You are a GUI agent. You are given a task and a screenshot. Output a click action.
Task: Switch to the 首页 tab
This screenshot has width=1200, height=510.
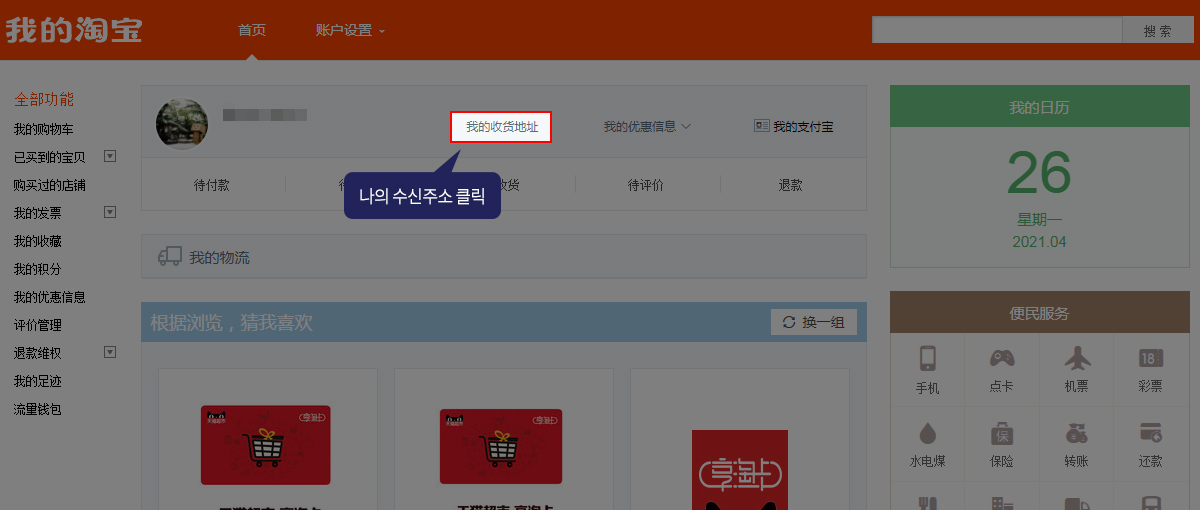click(x=252, y=30)
